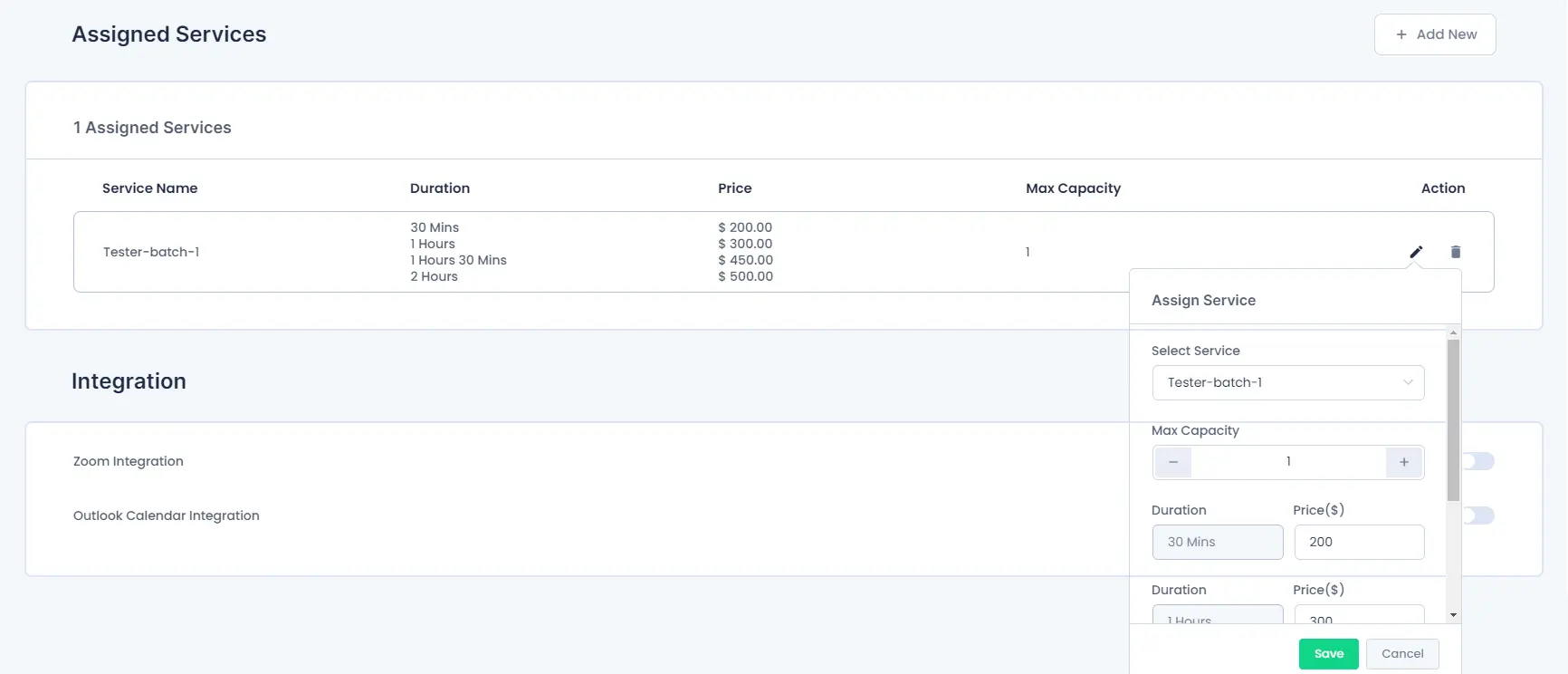Click the Tester-batch-1 service name cell
Image resolution: width=1568 pixels, height=674 pixels.
pos(151,252)
